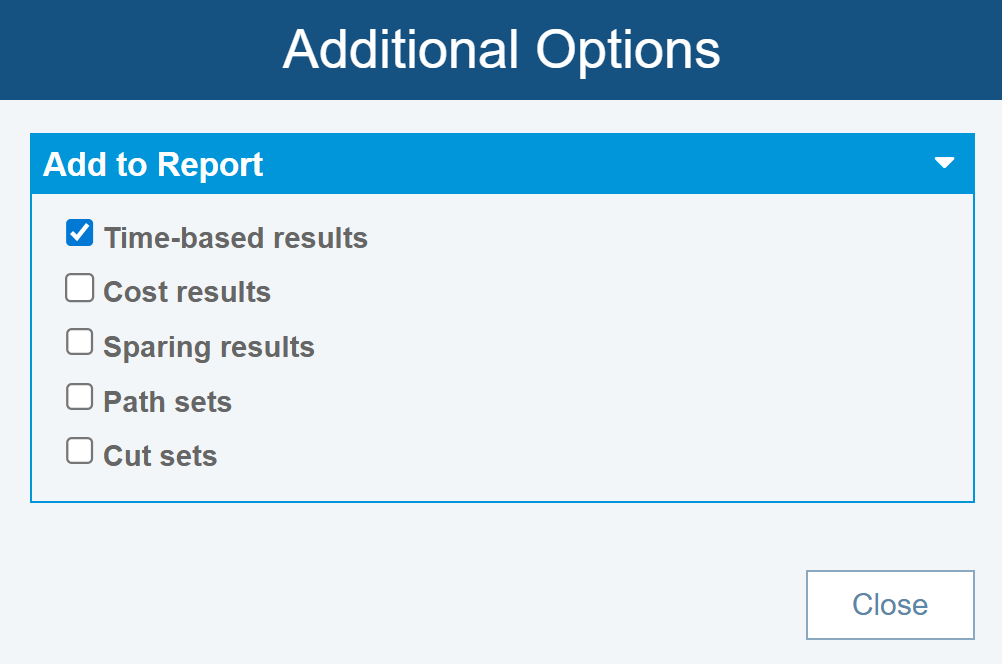Click the Add to Report header title
Viewport: 1002px width, 664px height.
click(x=153, y=165)
